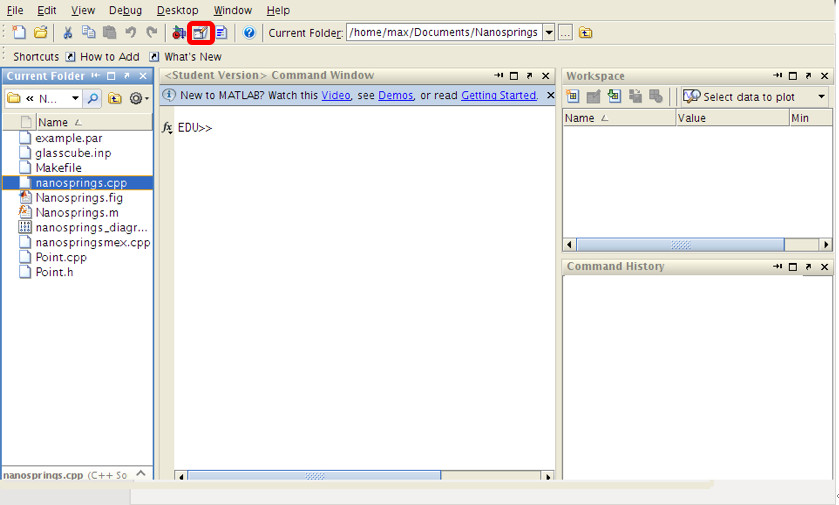Viewport: 839px width, 505px height.
Task: Open the Edit menu
Action: pos(47,10)
